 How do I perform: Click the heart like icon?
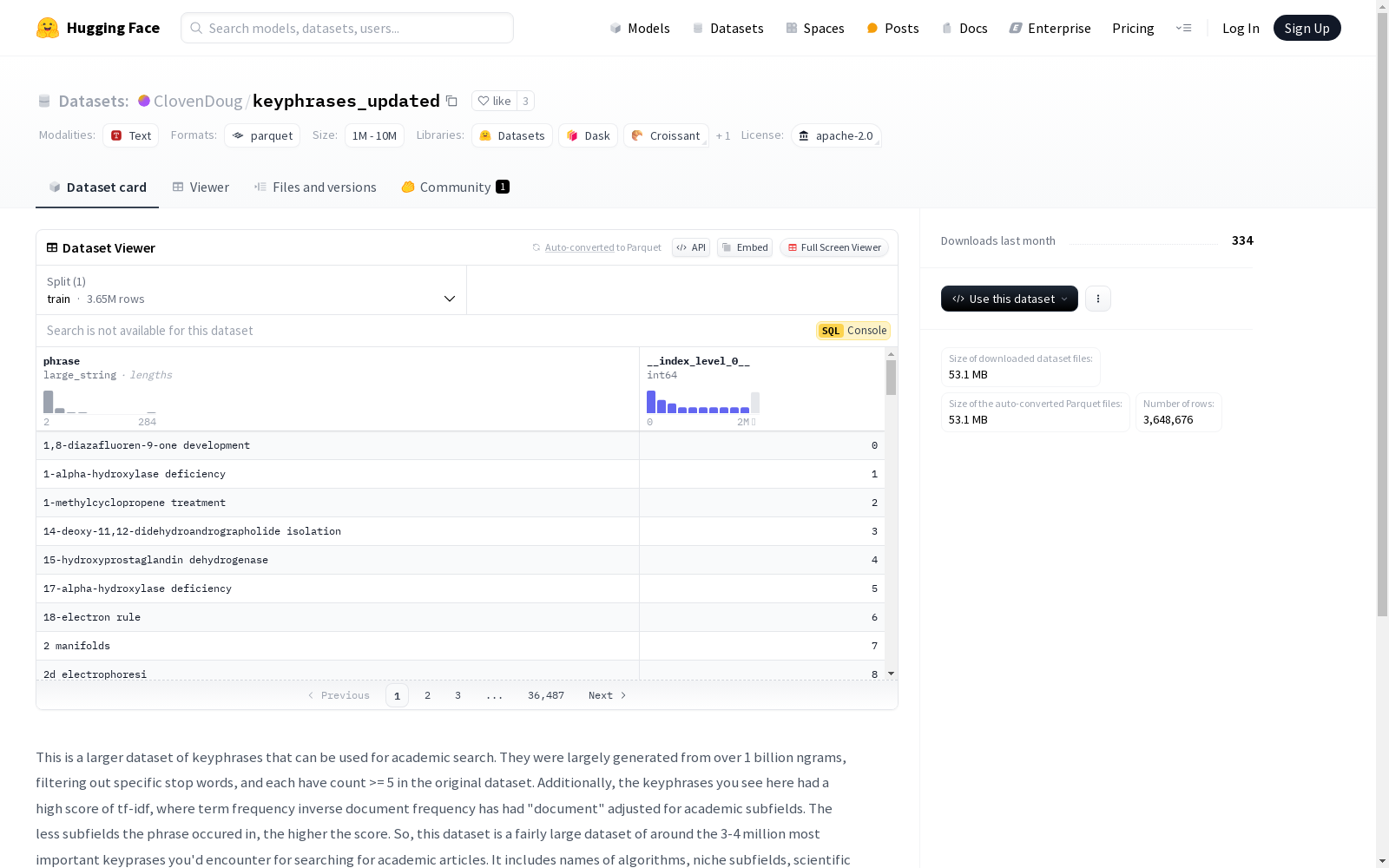(484, 101)
